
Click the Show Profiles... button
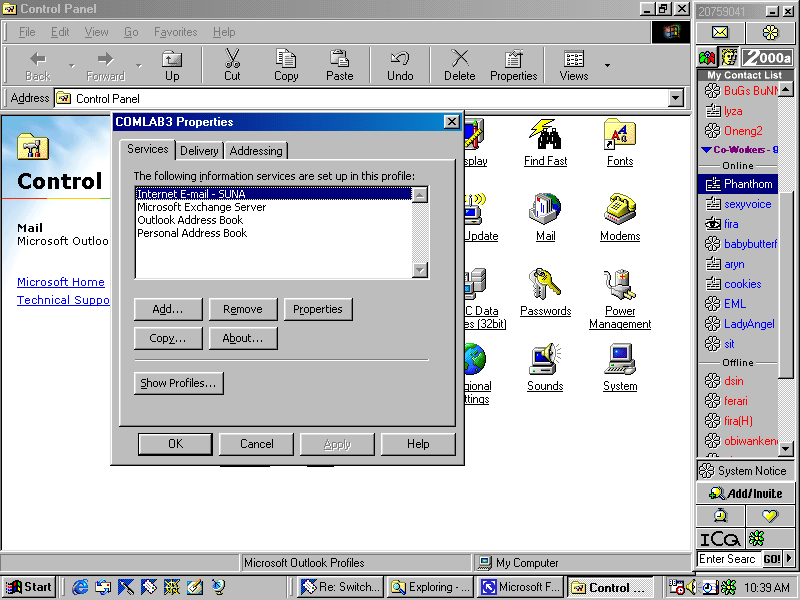[x=179, y=383]
